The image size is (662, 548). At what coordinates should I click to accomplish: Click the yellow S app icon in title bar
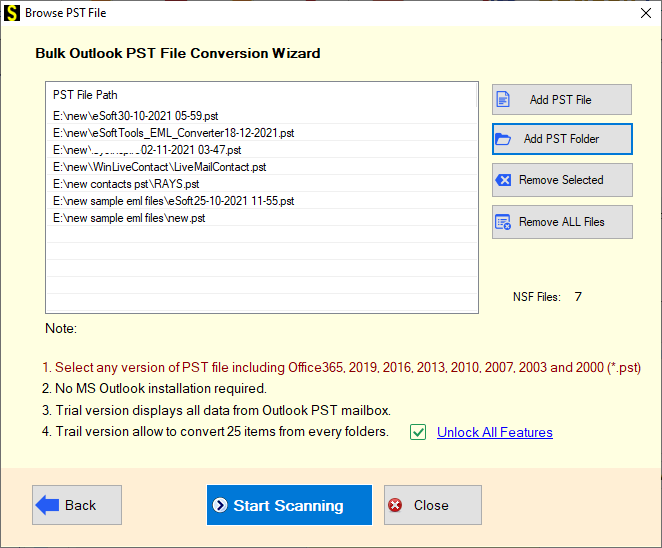tap(12, 13)
